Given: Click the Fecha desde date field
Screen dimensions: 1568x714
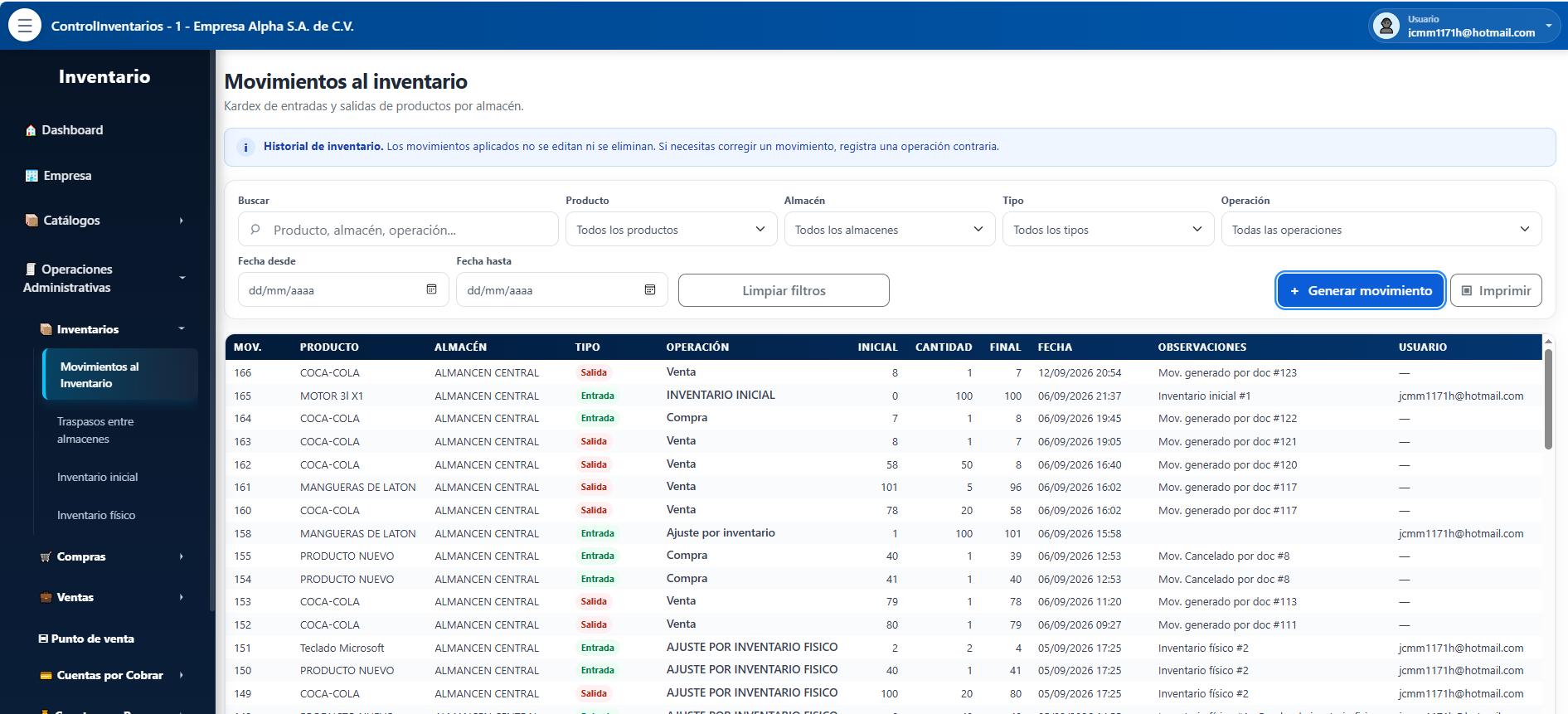Looking at the screenshot, I should 343,290.
